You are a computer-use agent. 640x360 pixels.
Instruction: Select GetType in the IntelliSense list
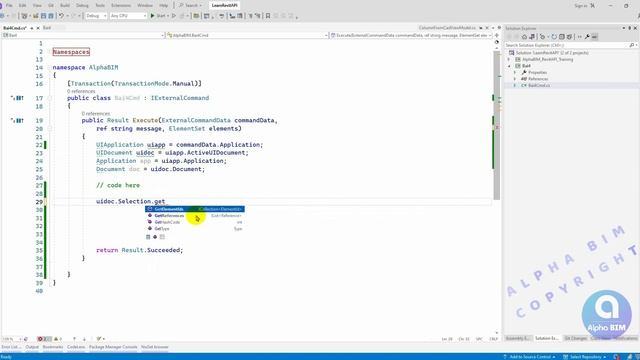click(195, 229)
